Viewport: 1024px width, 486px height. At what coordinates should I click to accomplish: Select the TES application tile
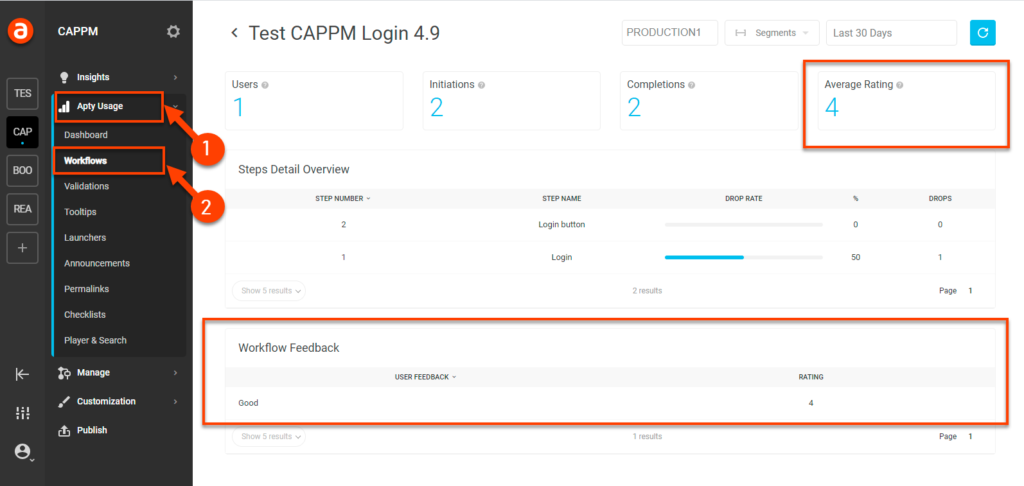(22, 93)
